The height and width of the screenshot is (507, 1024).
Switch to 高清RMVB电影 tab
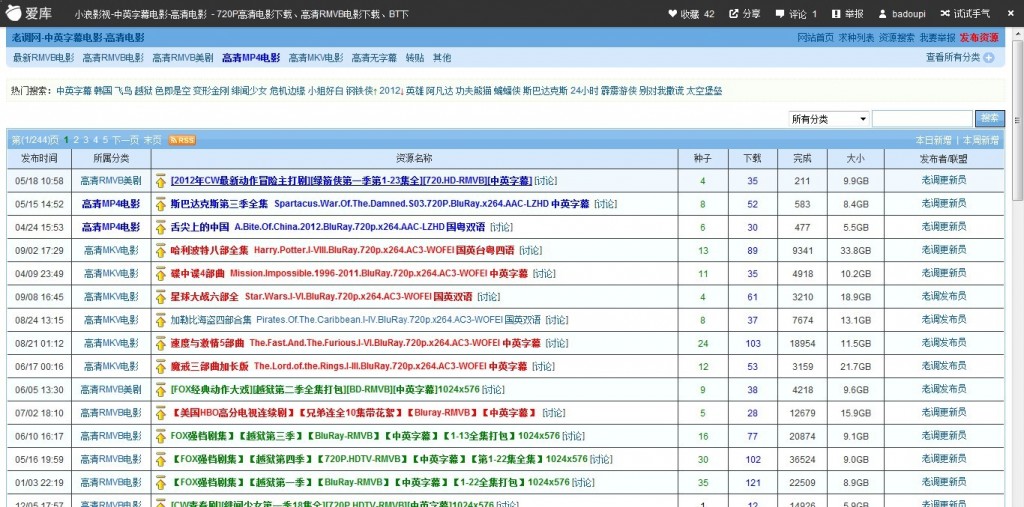pos(113,57)
